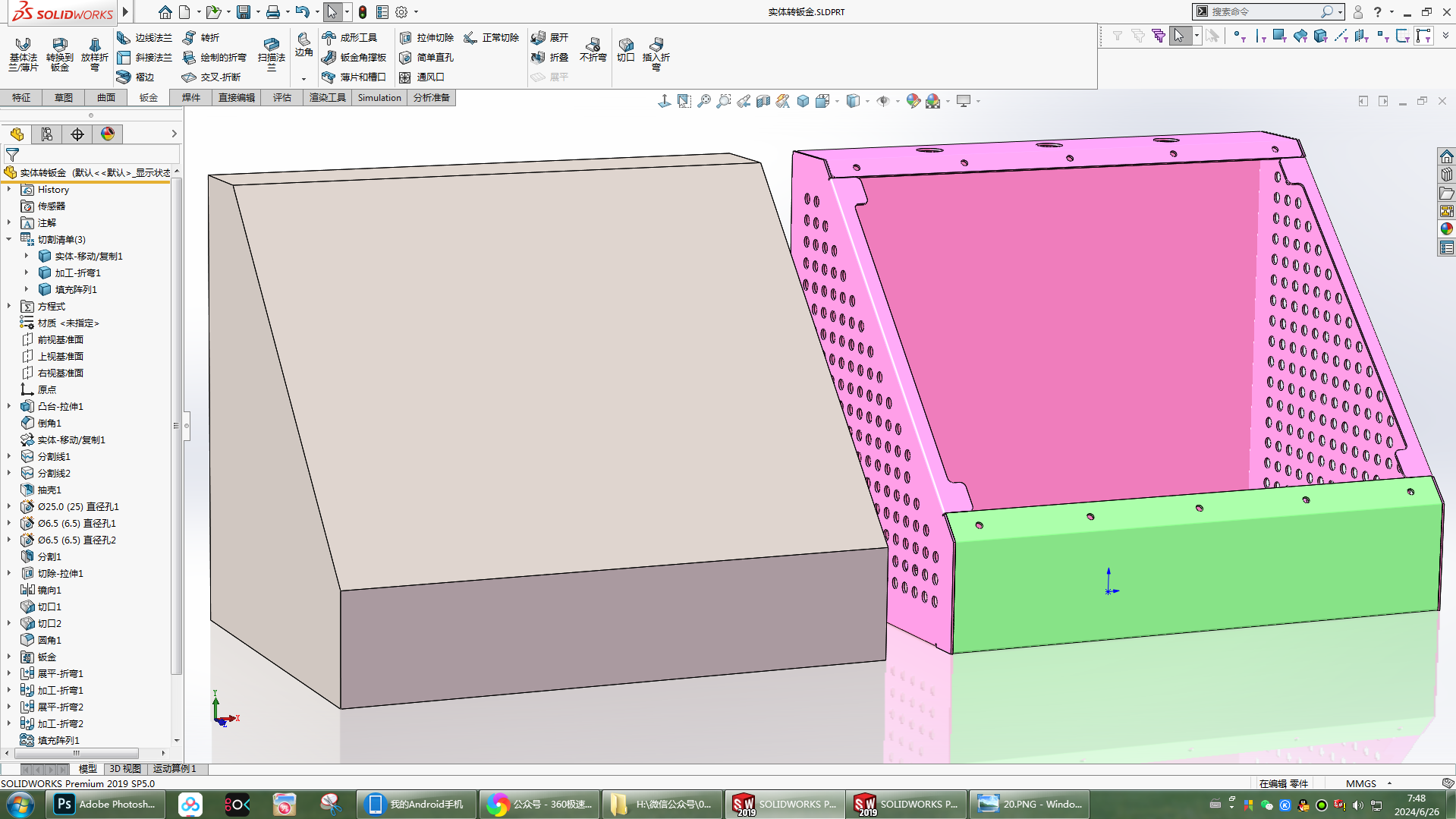Select the Simple Hole 简单直孔 tool

(x=426, y=57)
